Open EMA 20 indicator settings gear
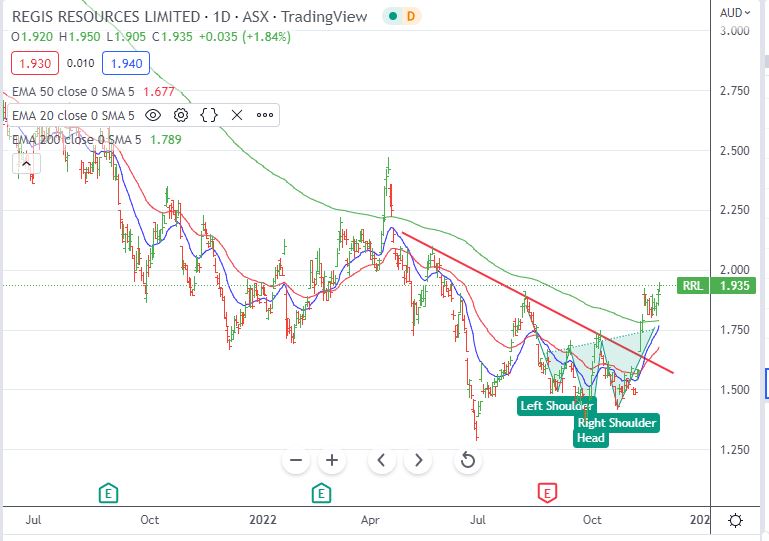 tap(181, 115)
